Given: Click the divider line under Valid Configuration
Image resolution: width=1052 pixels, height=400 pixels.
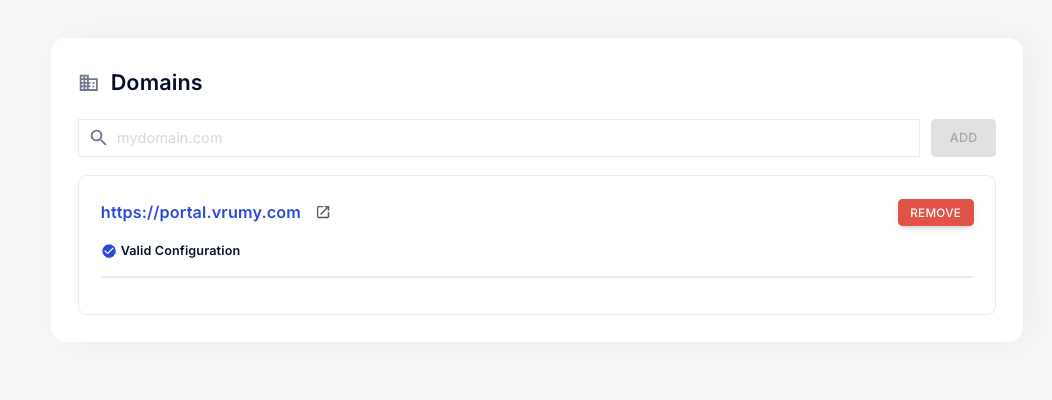Looking at the screenshot, I should point(537,277).
